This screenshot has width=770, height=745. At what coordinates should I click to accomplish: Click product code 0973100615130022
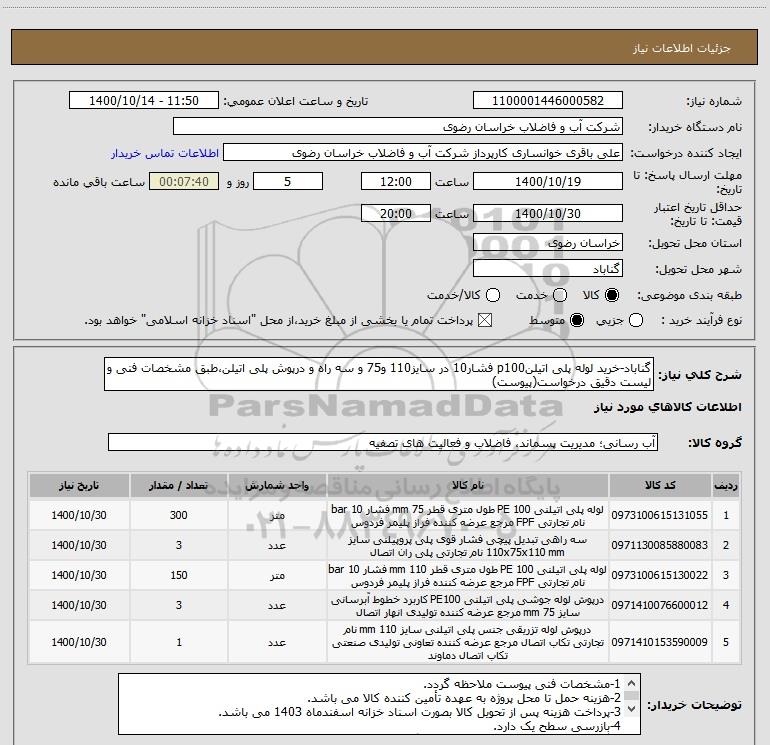[660, 575]
